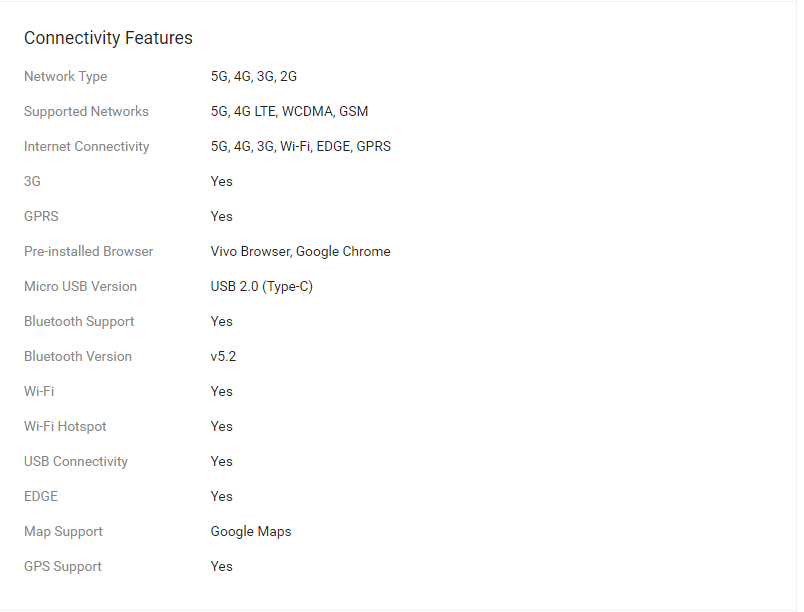Viewport: 804px width, 612px height.
Task: Click the Micro USB Version label
Action: [x=81, y=287]
